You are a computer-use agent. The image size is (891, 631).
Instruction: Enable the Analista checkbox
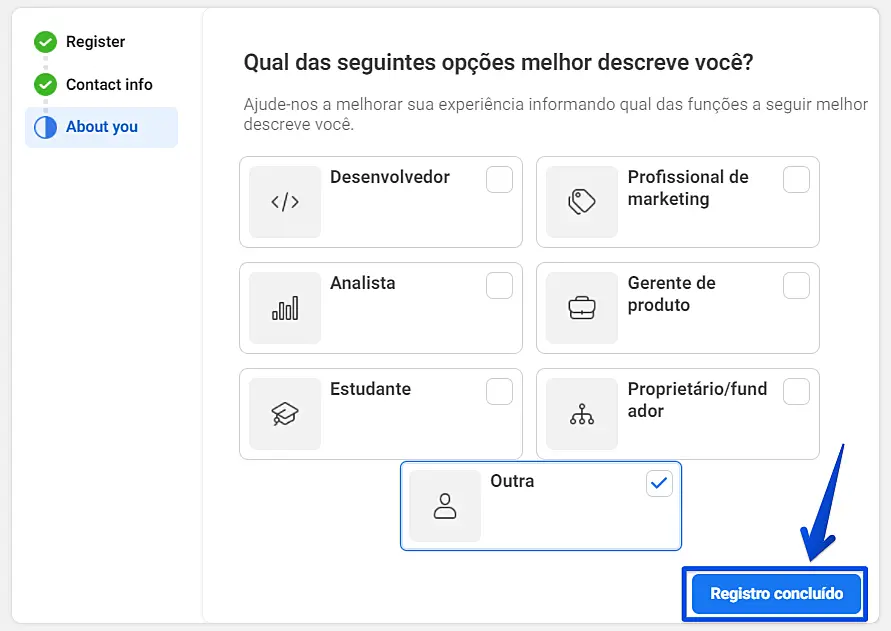coord(499,286)
